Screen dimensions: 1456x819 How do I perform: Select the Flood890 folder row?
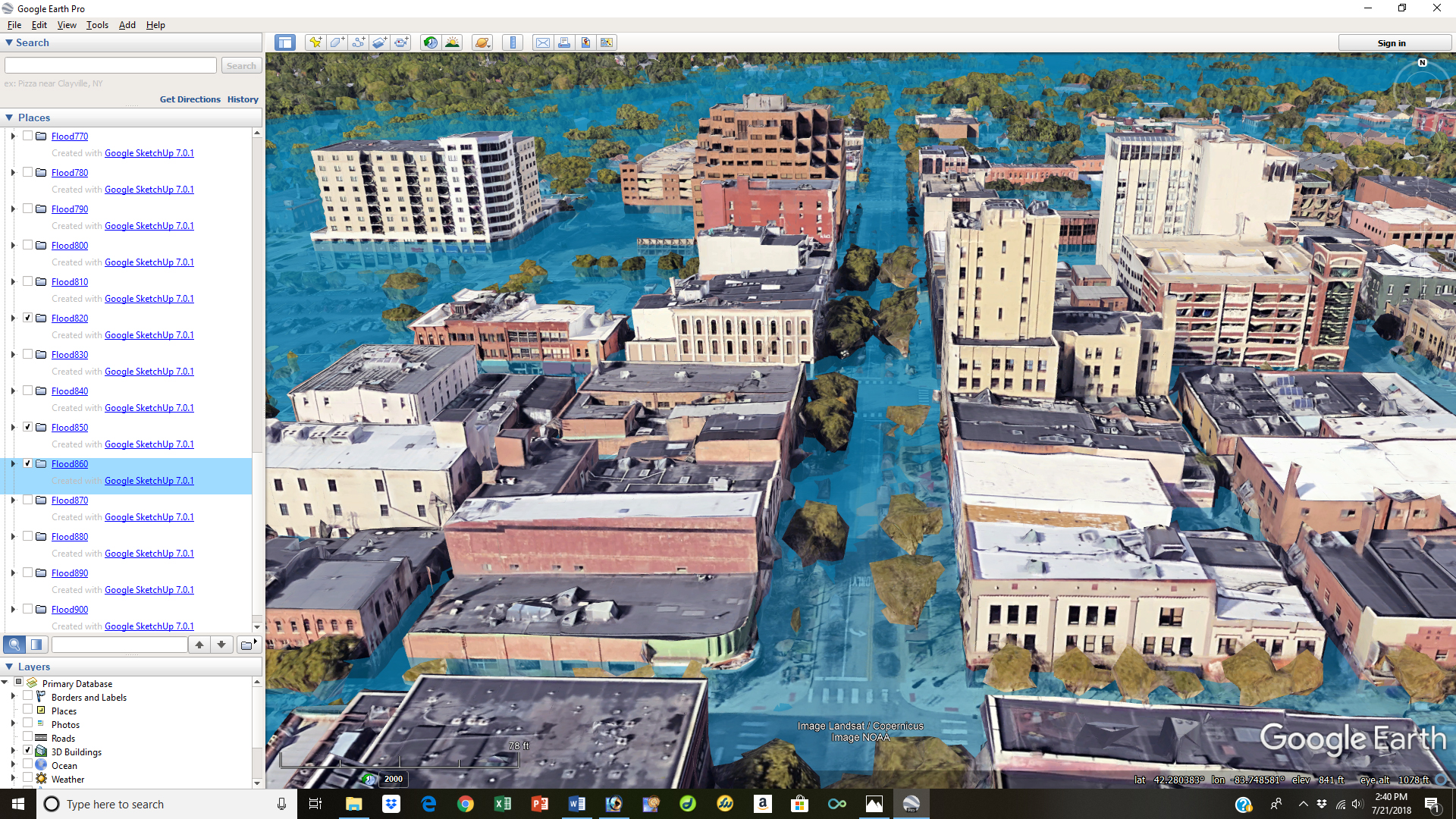point(126,573)
